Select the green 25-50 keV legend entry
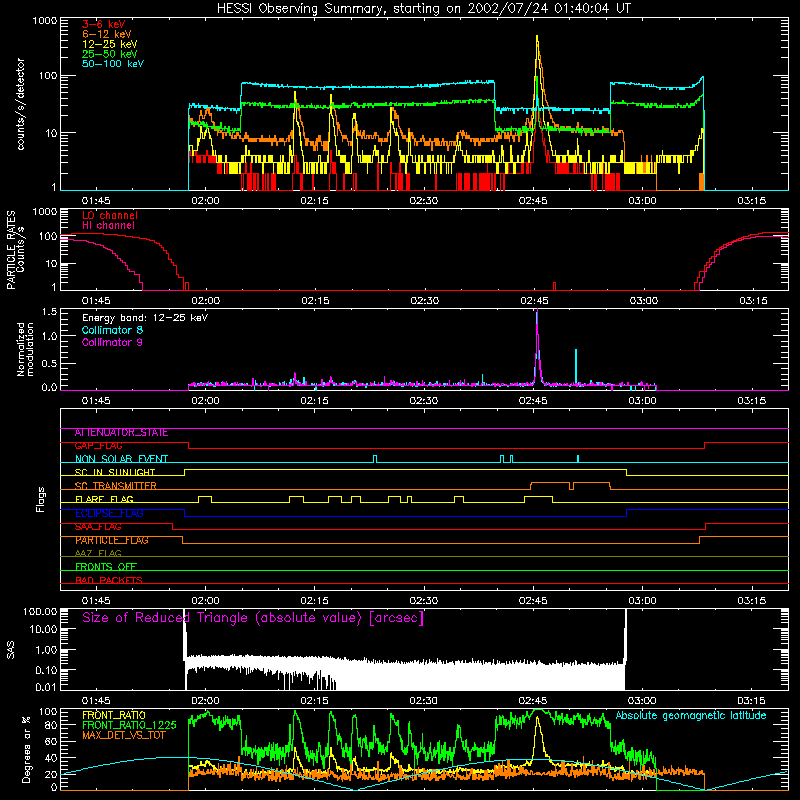 110,54
